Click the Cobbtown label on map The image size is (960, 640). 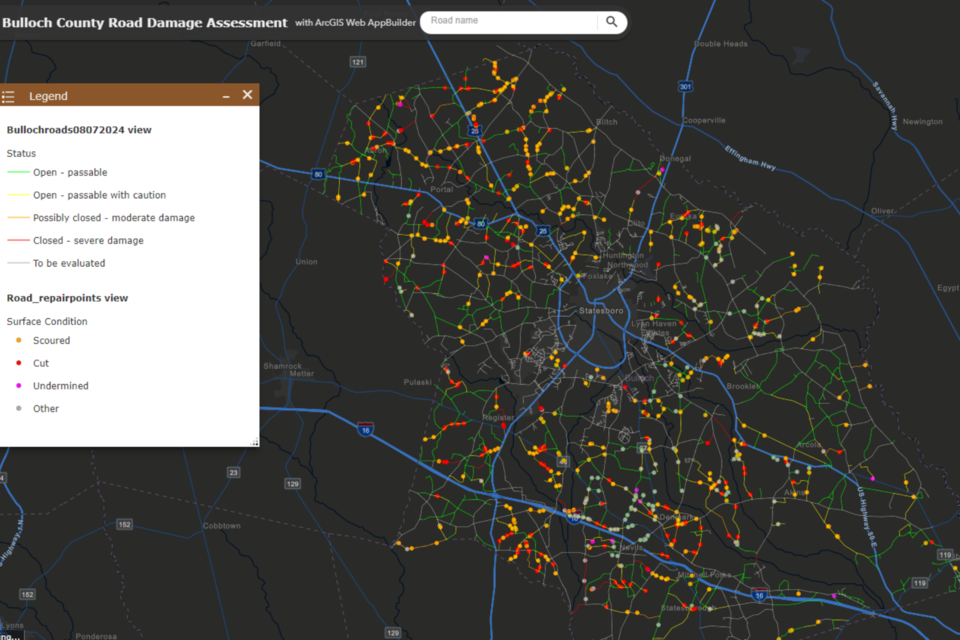click(x=222, y=525)
